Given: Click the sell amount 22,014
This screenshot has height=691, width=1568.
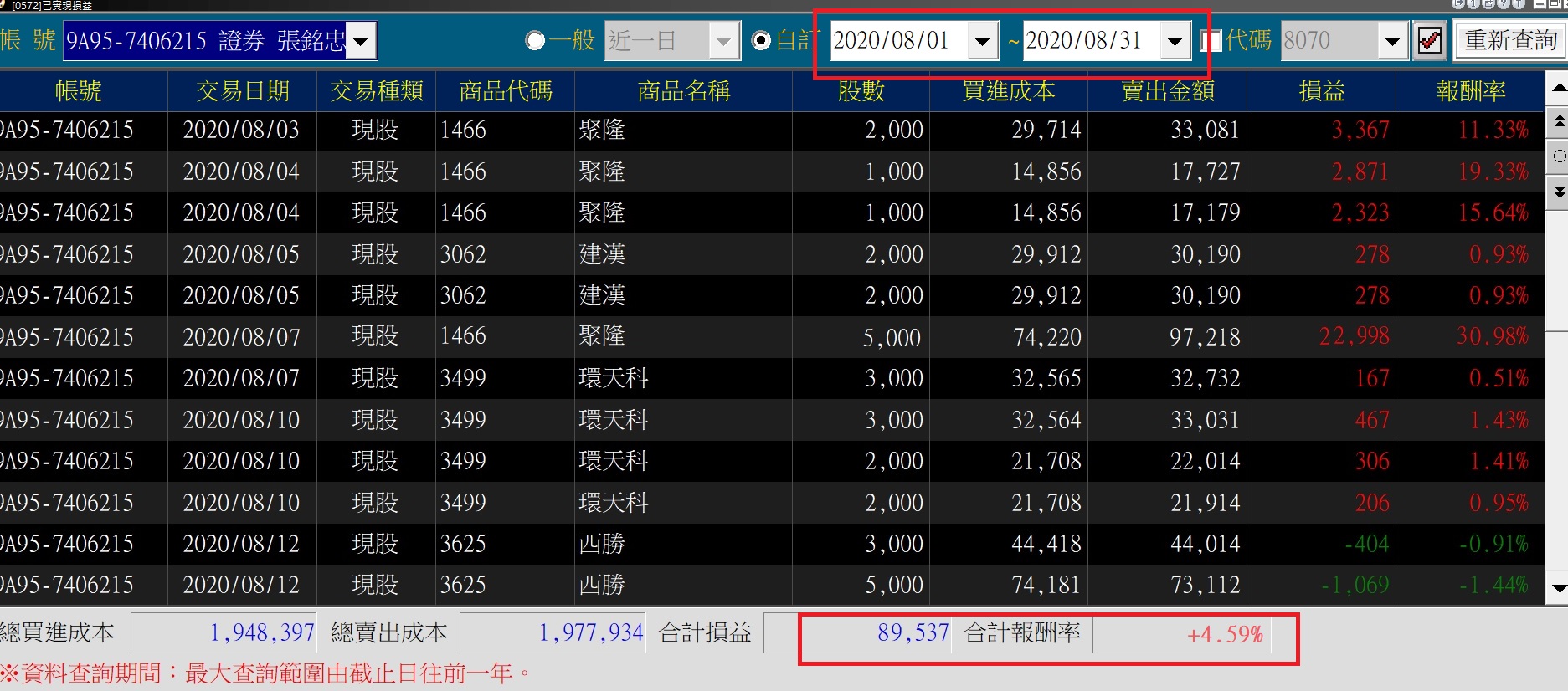Looking at the screenshot, I should [1206, 461].
